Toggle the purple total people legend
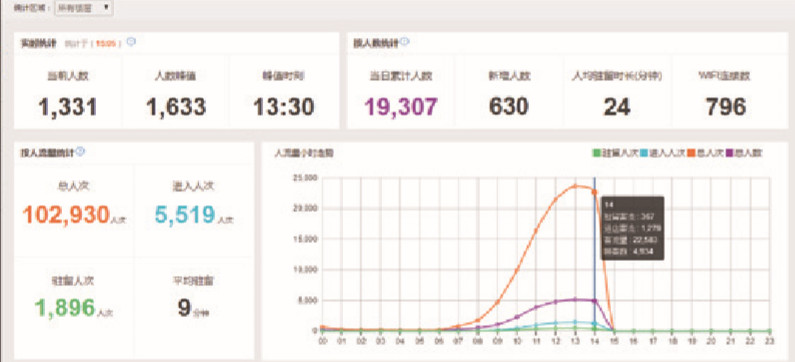Screen dimensions: 795x362 [744, 153]
